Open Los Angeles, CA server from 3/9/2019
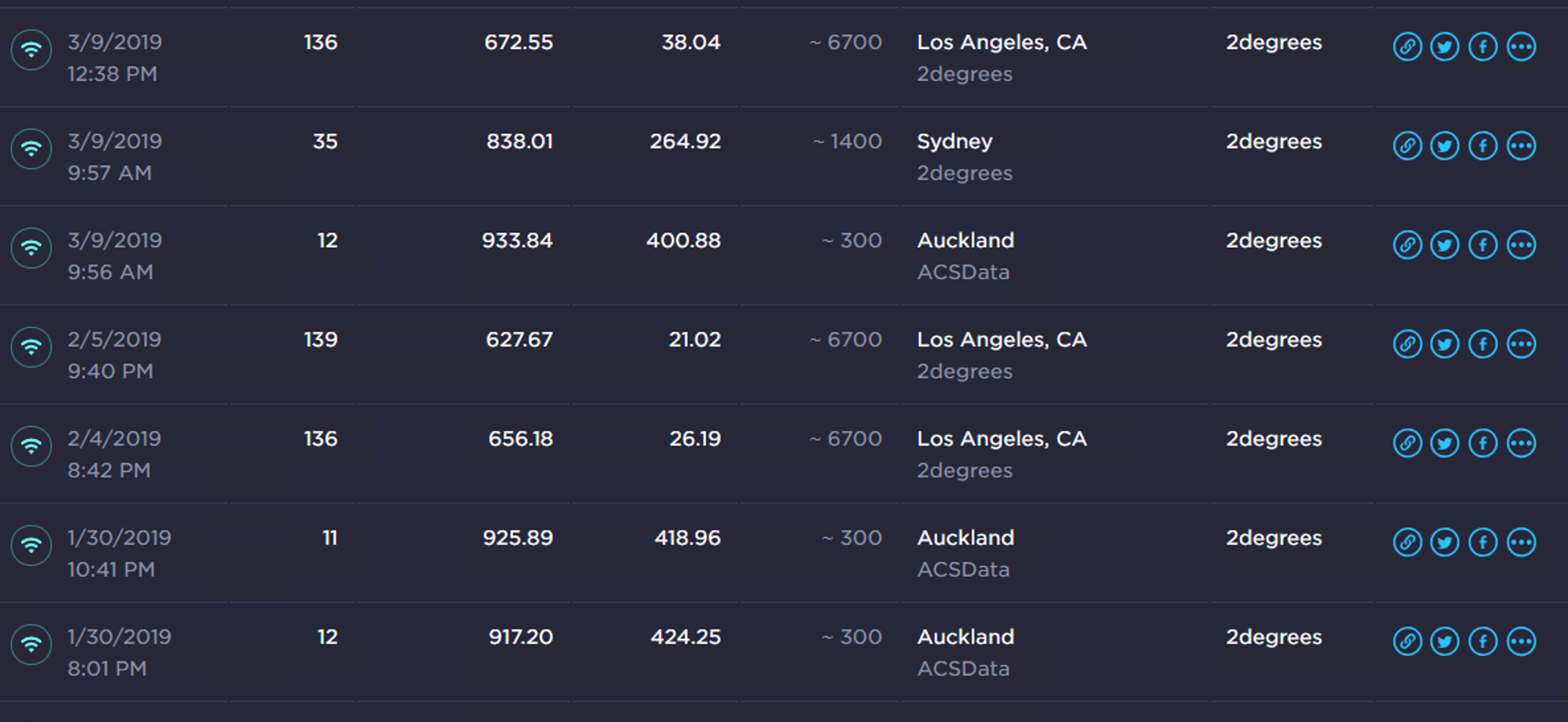The height and width of the screenshot is (722, 1568). (1001, 42)
